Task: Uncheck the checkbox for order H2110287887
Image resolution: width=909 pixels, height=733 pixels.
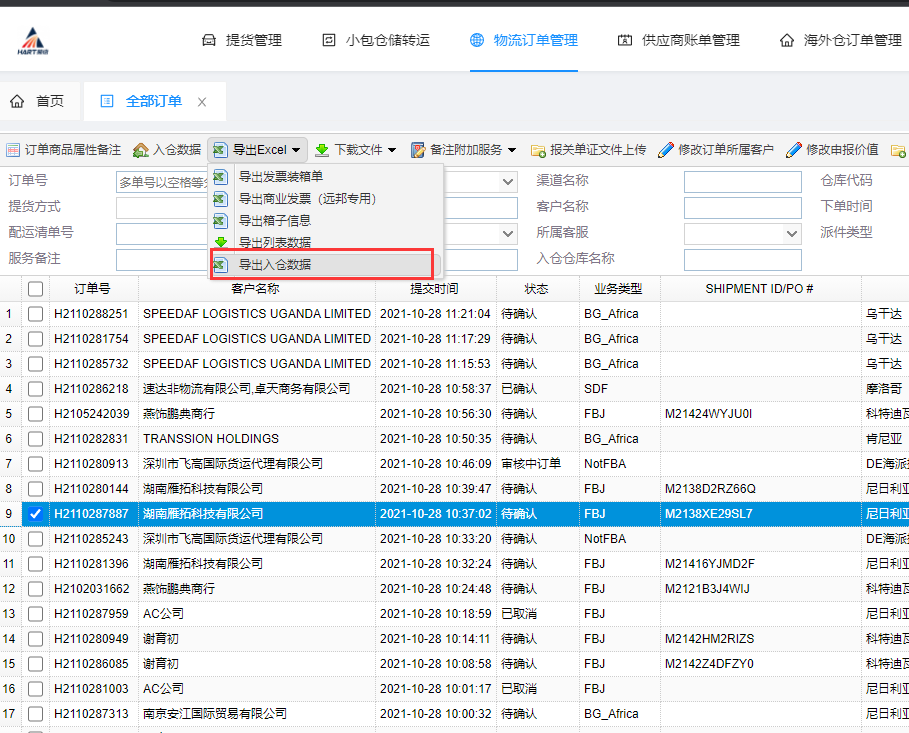Action: [36, 514]
